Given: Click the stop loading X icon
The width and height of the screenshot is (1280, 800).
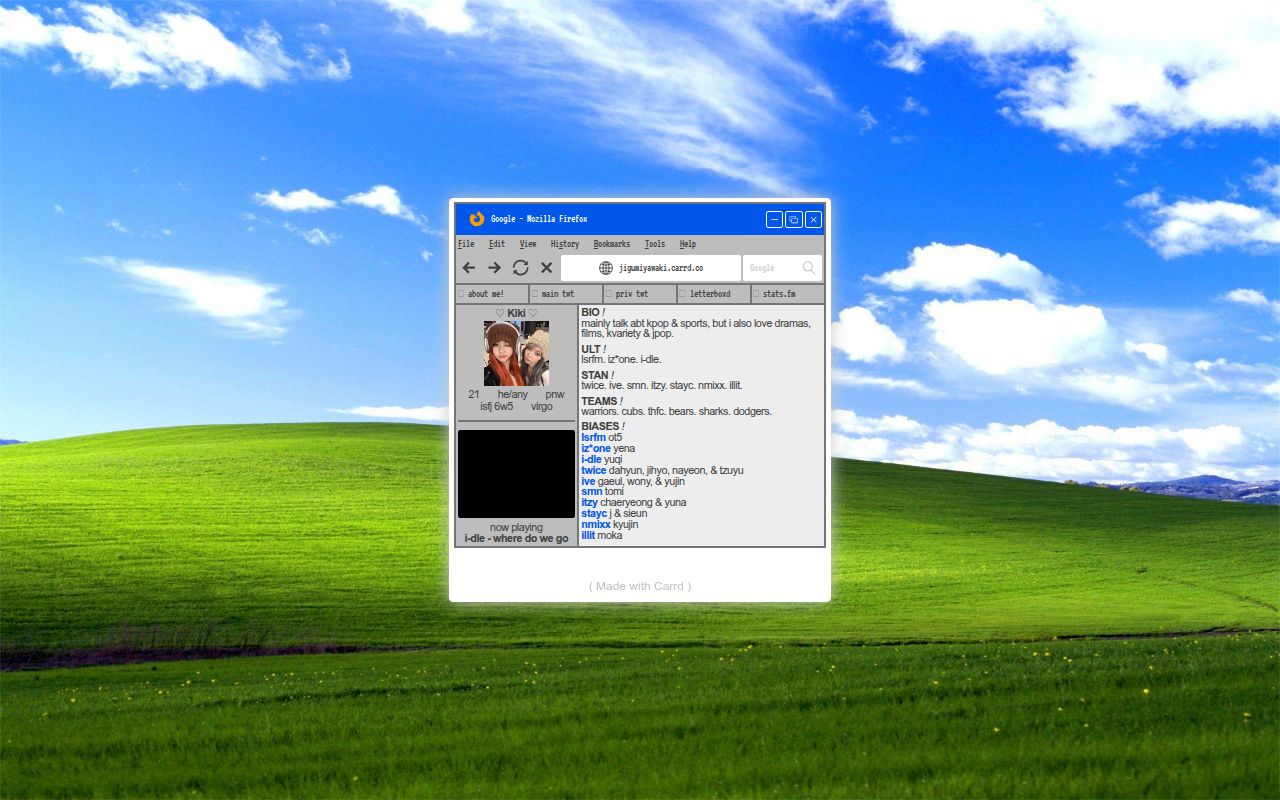Looking at the screenshot, I should tap(547, 268).
